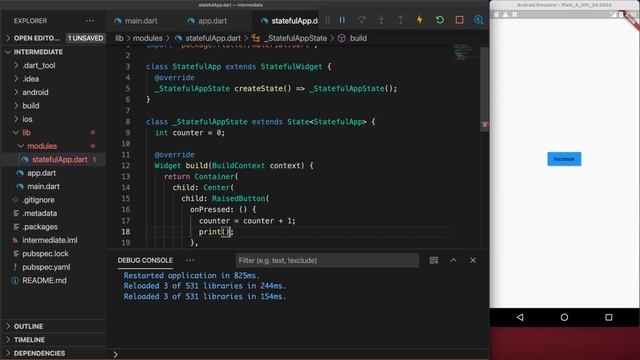The height and width of the screenshot is (360, 640).
Task: Close the Debug Console panel
Action: pos(473,260)
